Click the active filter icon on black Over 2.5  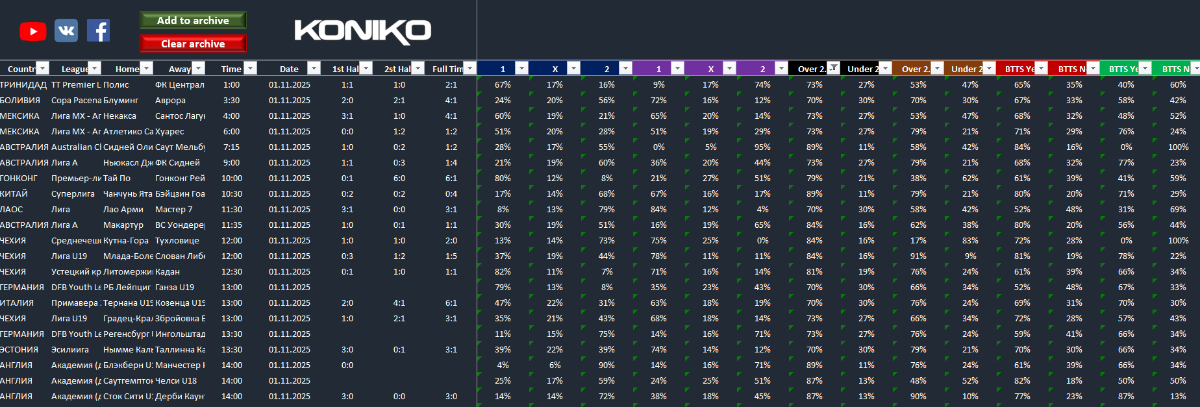point(832,69)
